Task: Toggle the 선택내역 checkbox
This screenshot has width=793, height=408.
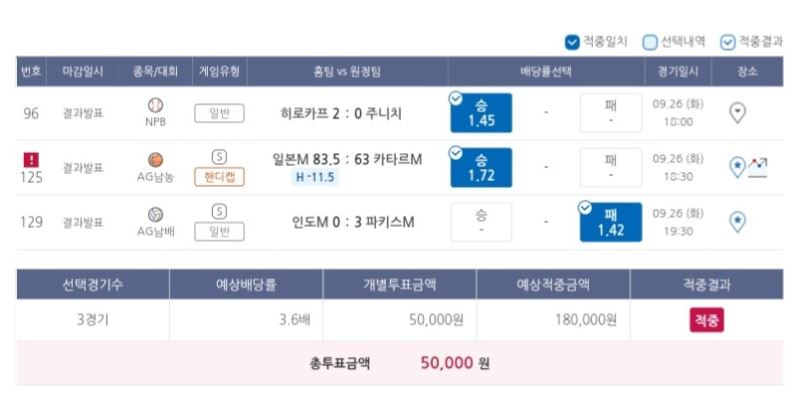Action: (649, 42)
